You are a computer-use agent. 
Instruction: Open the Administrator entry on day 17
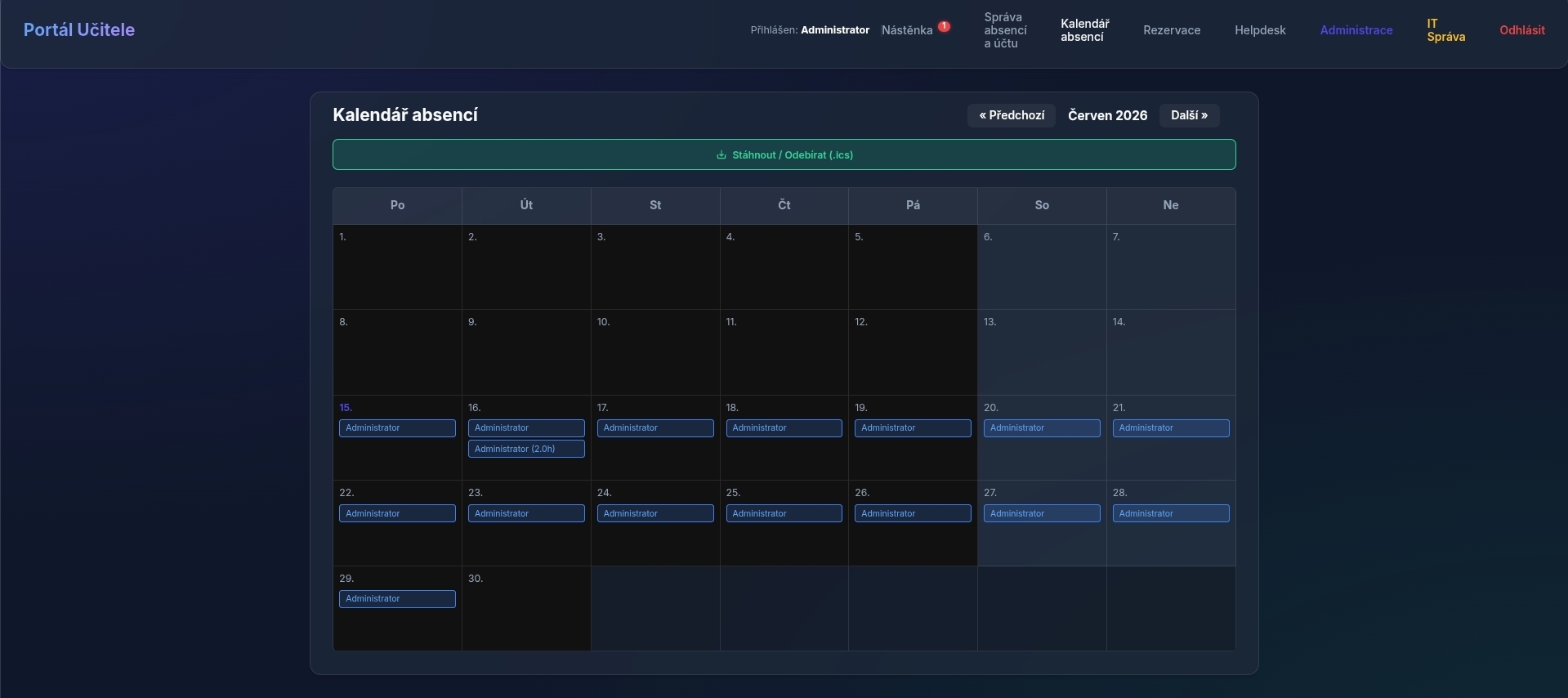pos(655,428)
